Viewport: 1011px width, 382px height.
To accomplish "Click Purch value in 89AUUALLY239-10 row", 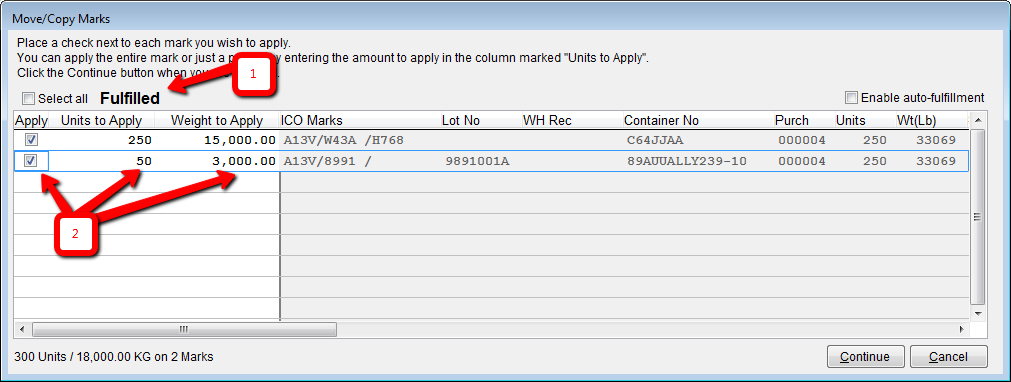I will 801,161.
